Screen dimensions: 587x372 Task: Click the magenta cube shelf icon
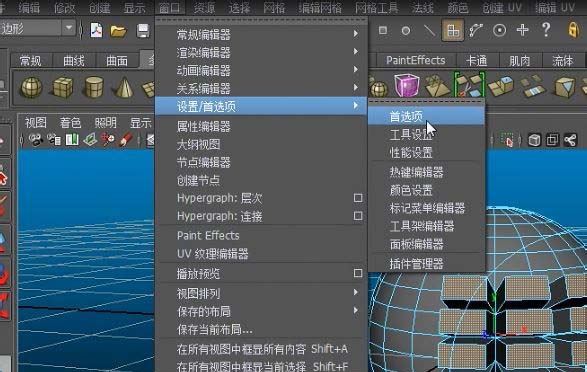pyautogui.click(x=407, y=85)
